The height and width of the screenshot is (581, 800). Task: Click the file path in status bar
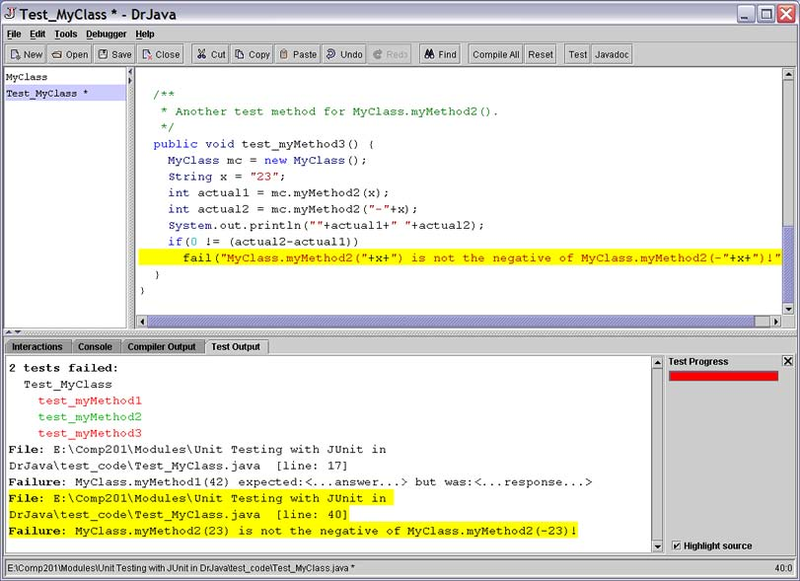[181, 568]
